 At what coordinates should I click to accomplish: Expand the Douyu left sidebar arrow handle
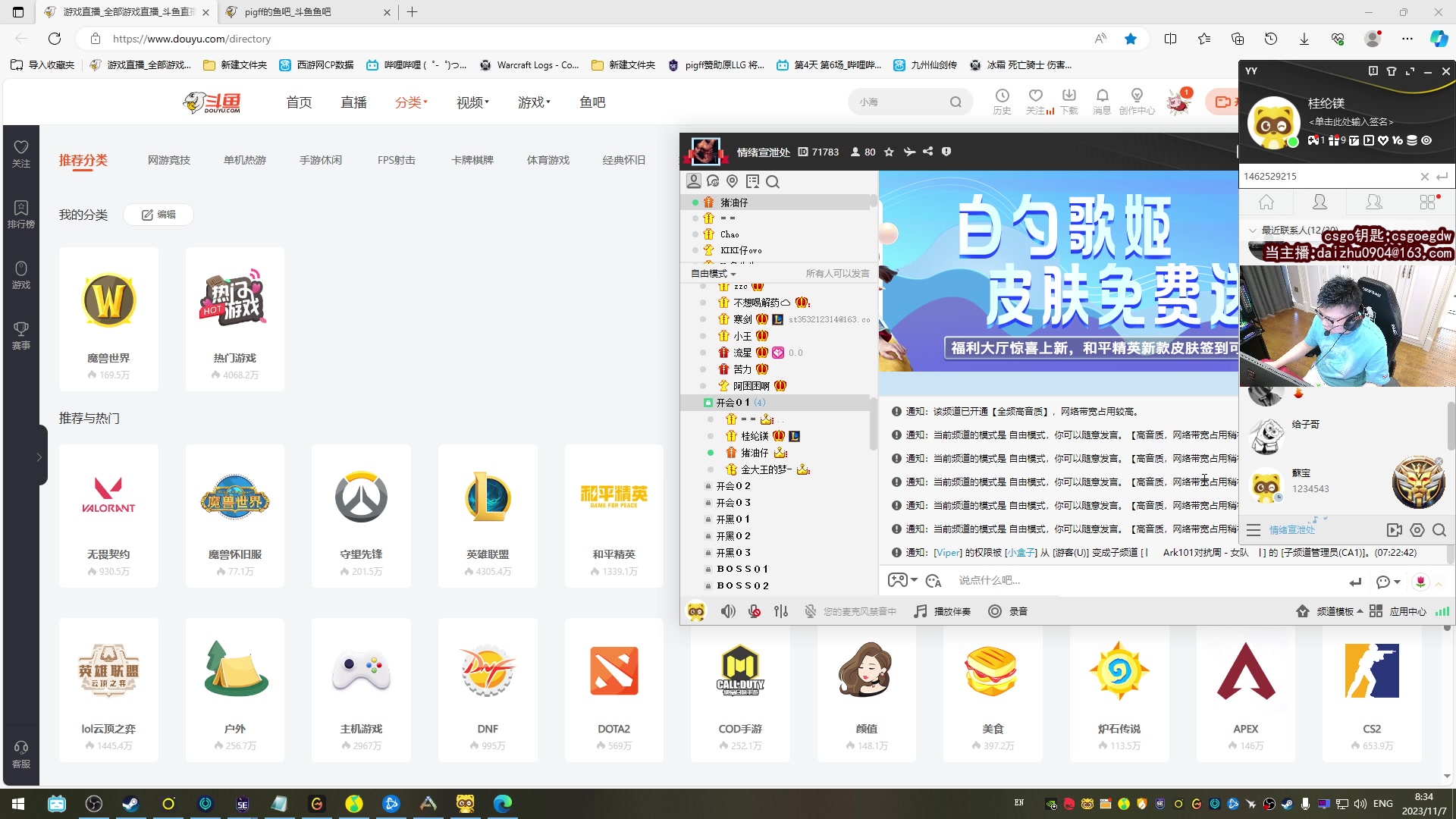(x=39, y=457)
